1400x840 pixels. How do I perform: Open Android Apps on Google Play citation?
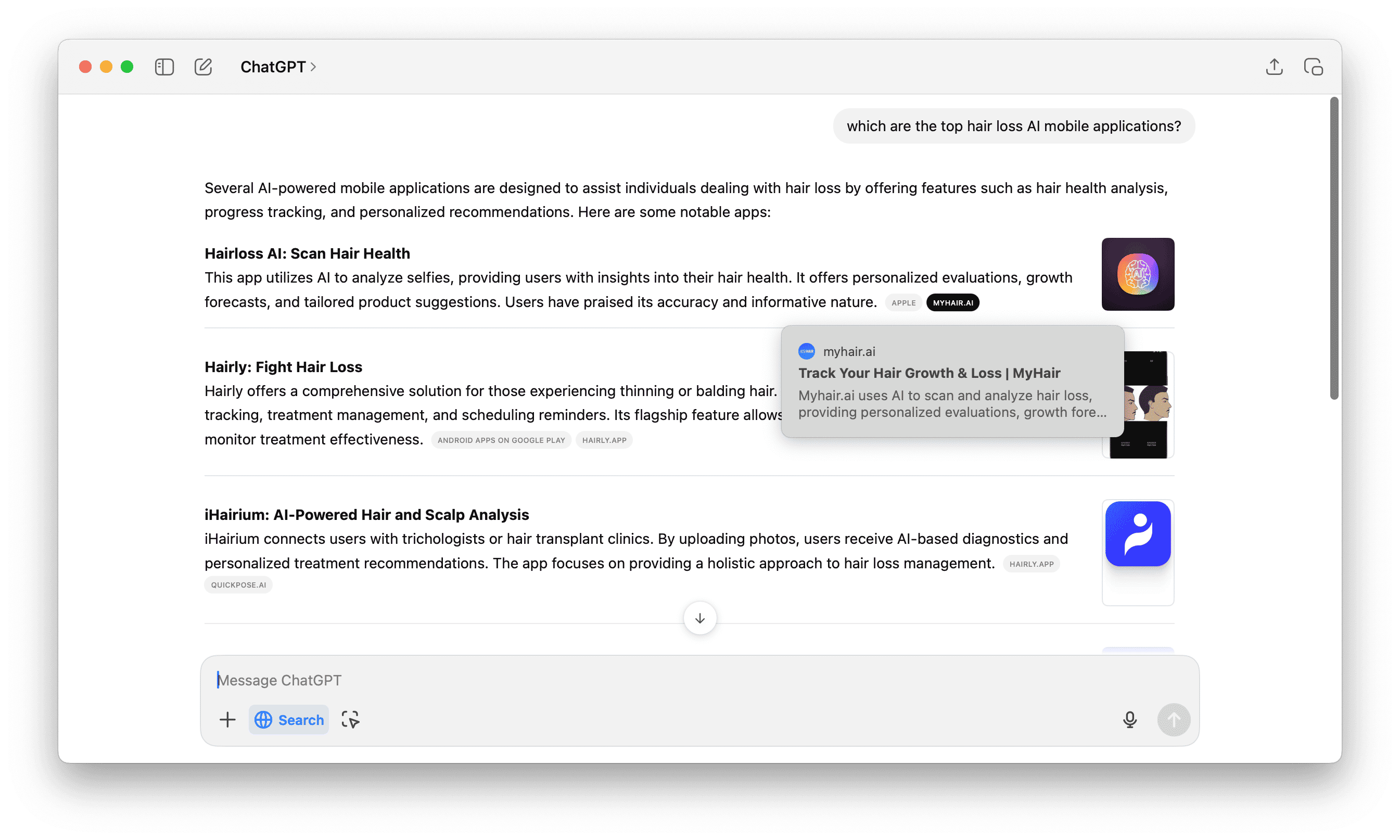coord(501,440)
